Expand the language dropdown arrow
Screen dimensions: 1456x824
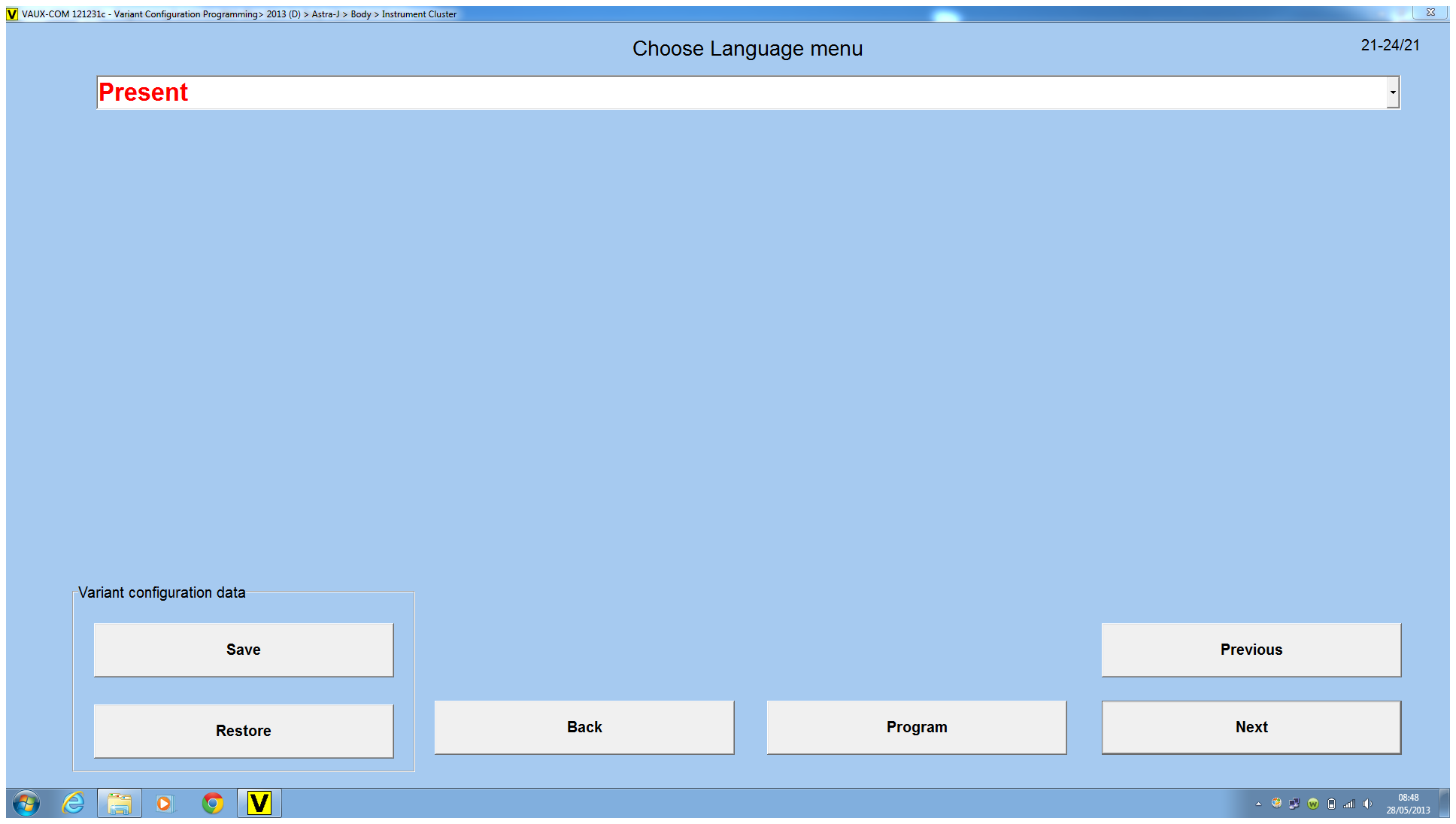tap(1393, 92)
